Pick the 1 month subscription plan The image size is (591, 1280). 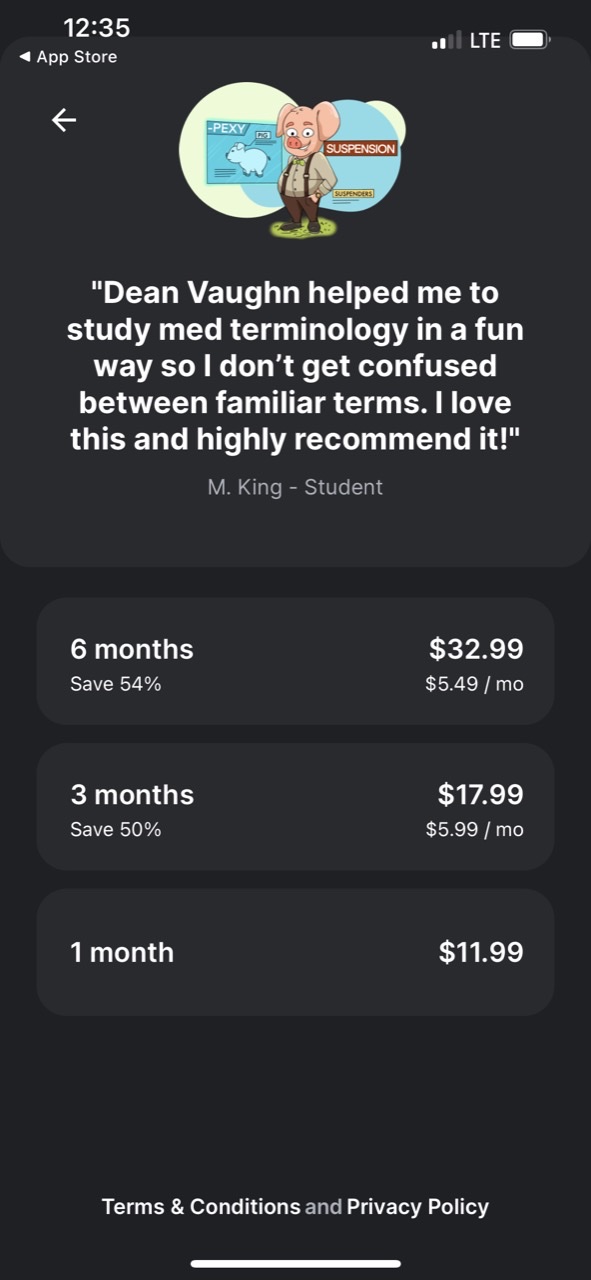pos(295,952)
